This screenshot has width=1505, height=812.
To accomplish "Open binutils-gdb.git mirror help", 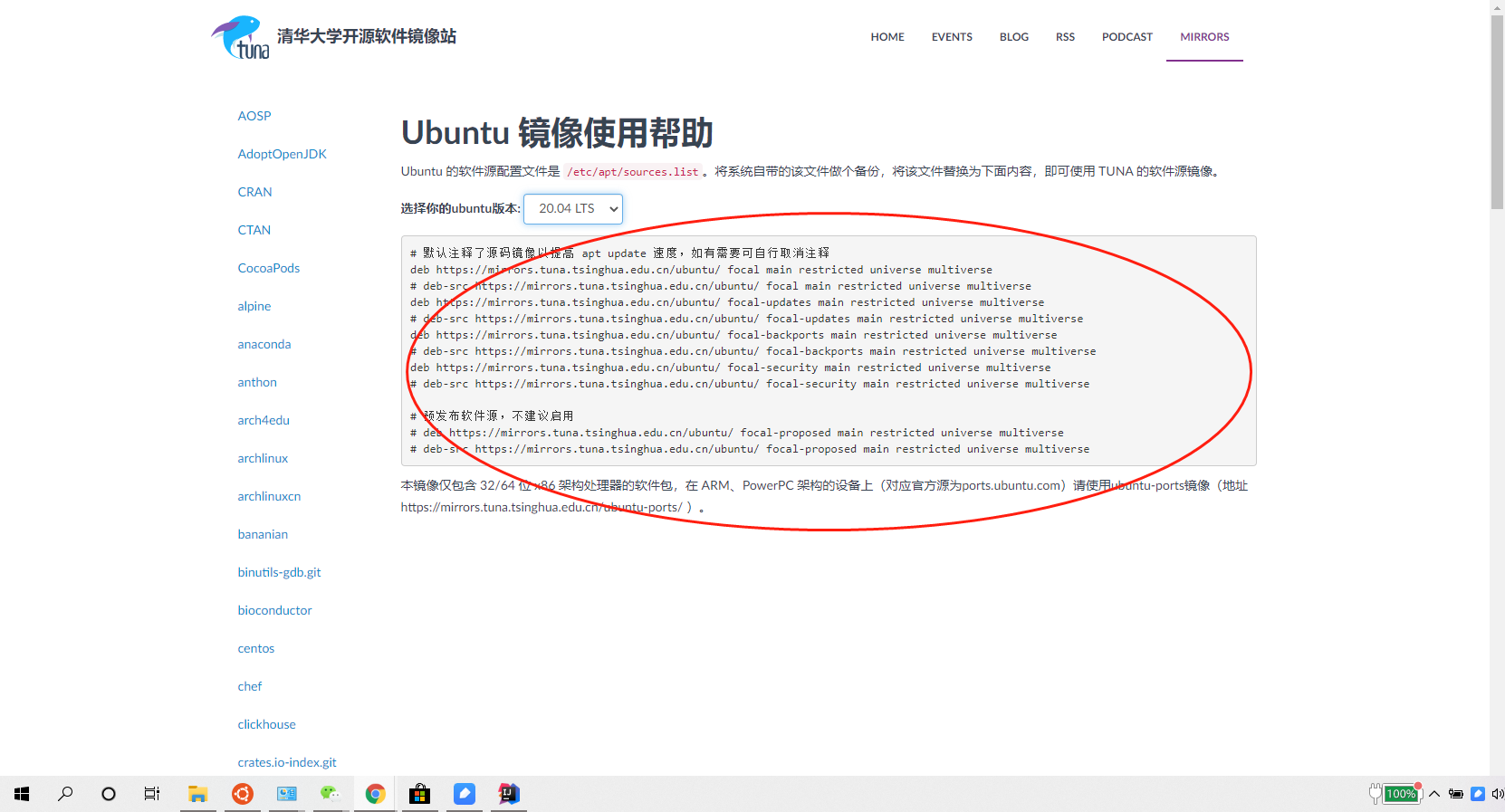I will [279, 572].
